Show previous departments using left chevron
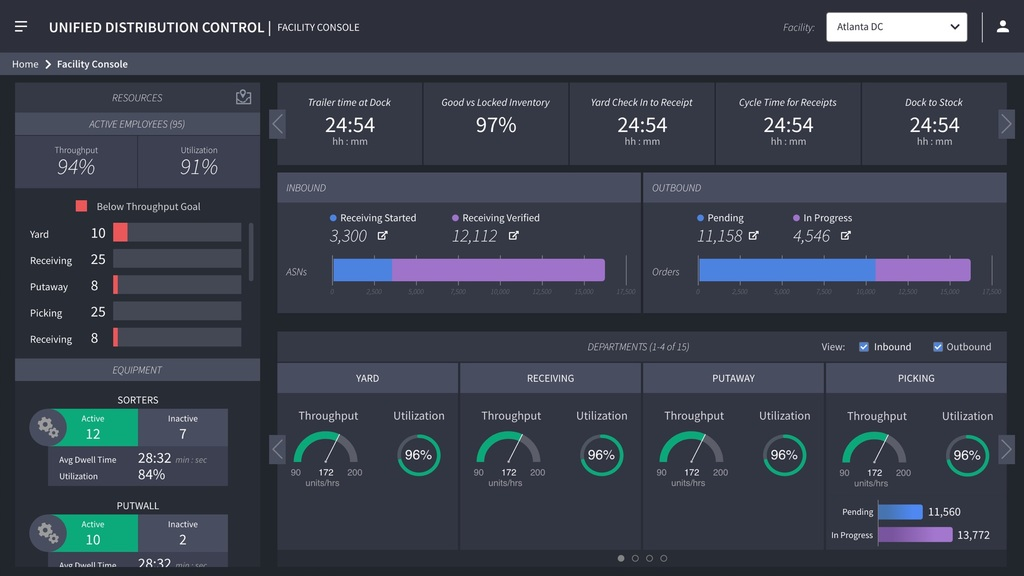The image size is (1024, 576). click(277, 449)
